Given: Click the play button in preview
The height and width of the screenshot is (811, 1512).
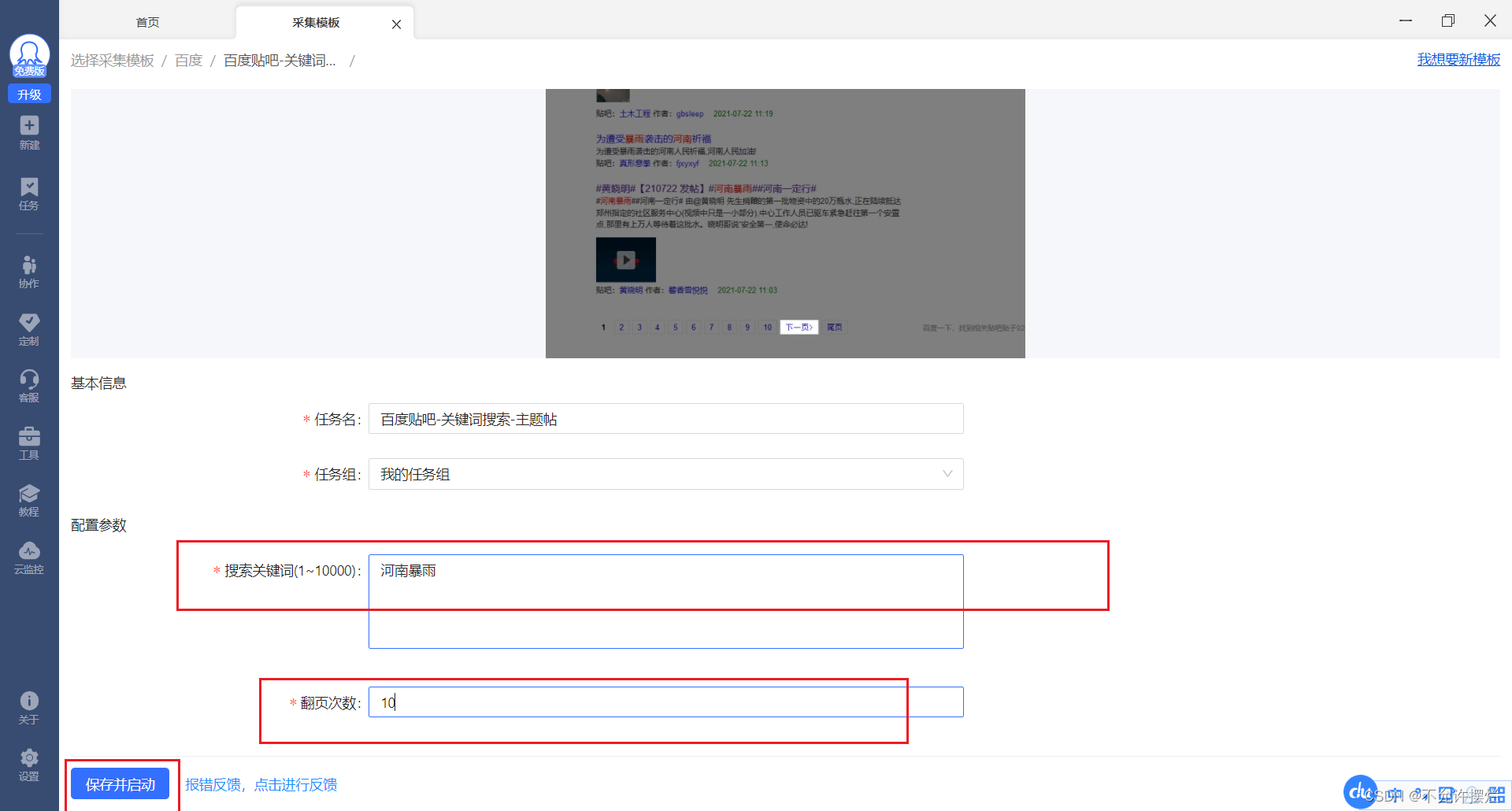Looking at the screenshot, I should (626, 259).
